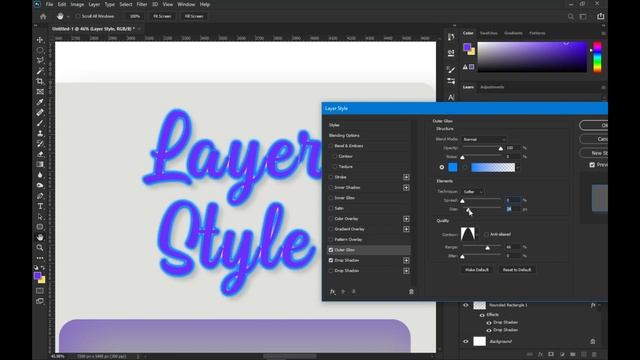The image size is (640, 360).
Task: Select the Pen tool
Action: [x=40, y=196]
